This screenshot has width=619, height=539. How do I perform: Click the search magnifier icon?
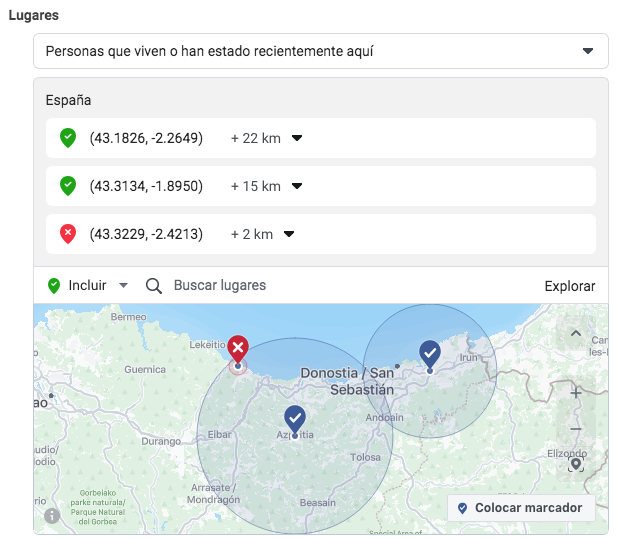point(154,286)
